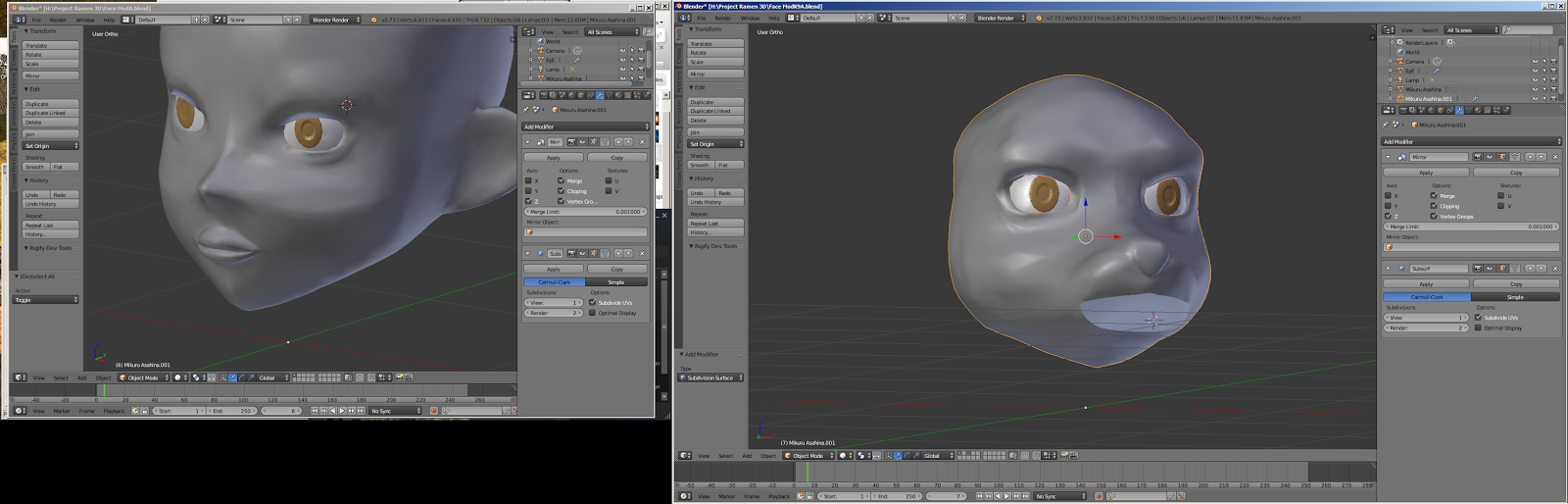Open Add Modifier dropdown in left window
The width and height of the screenshot is (1568, 504).
pos(586,126)
